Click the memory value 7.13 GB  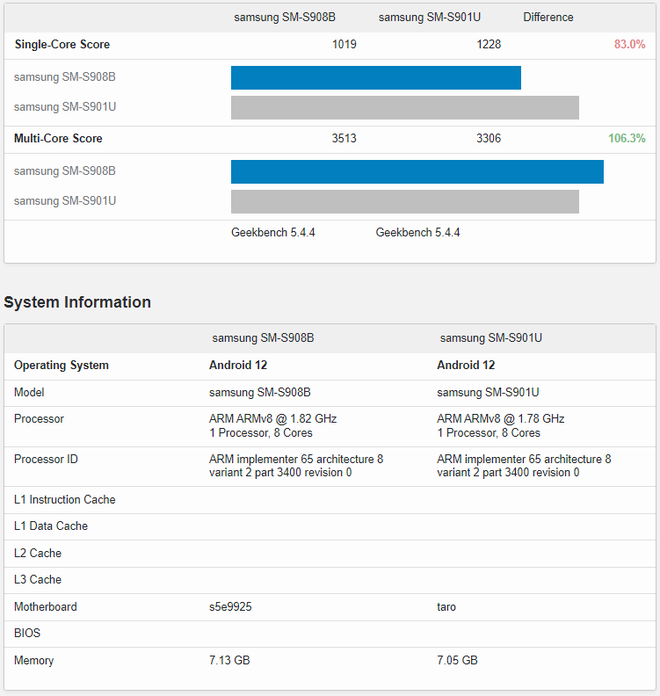pos(229,660)
